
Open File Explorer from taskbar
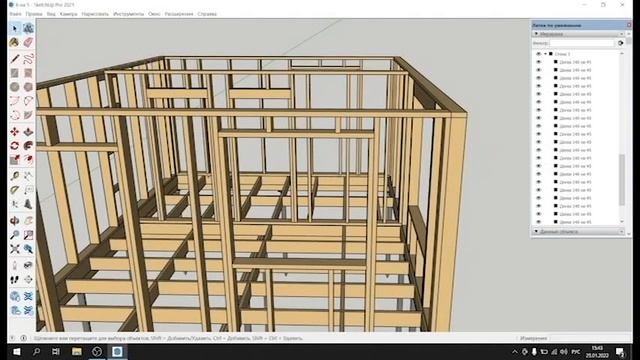click(x=76, y=351)
